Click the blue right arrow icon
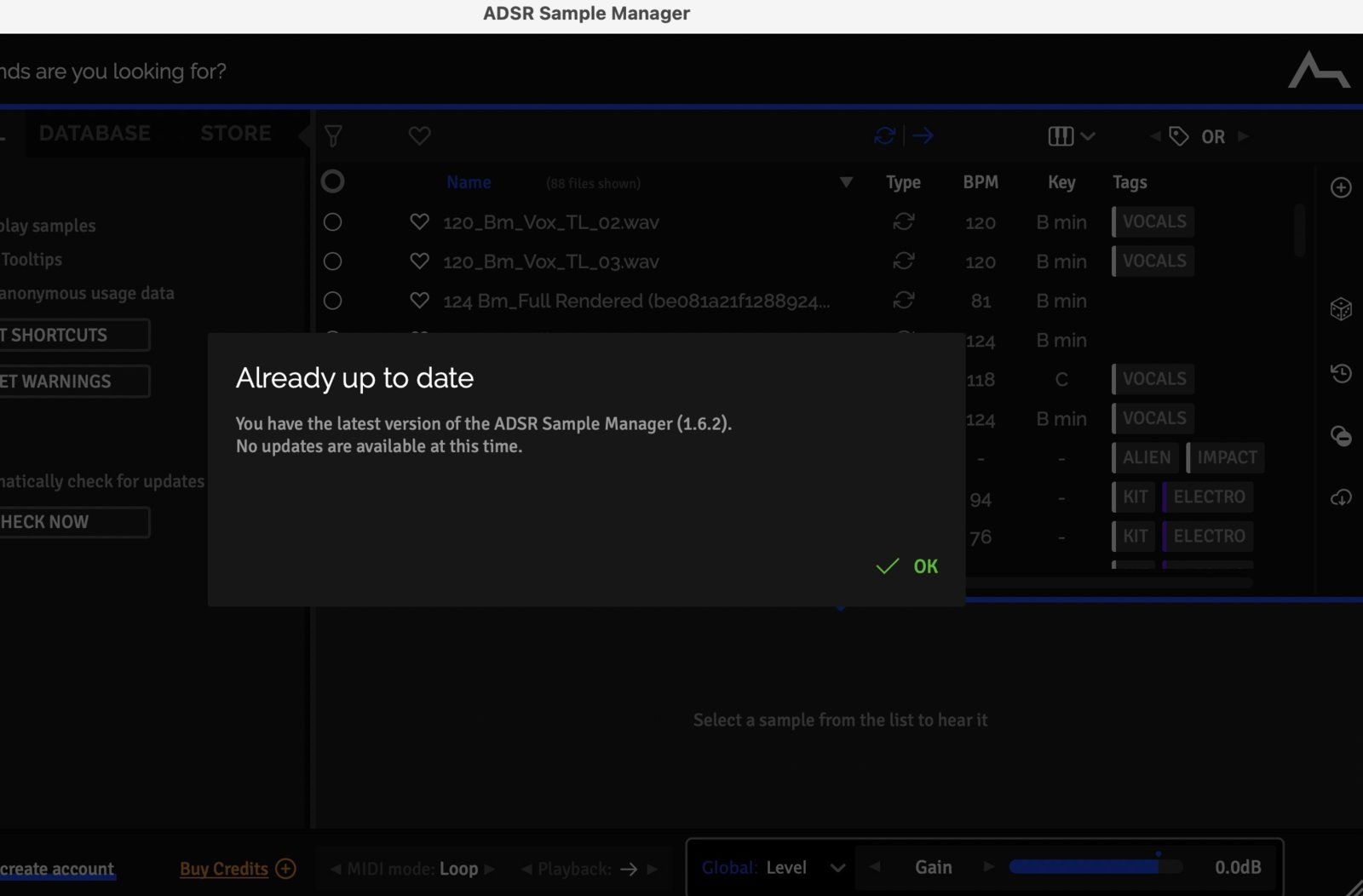The image size is (1363, 896). tap(923, 135)
